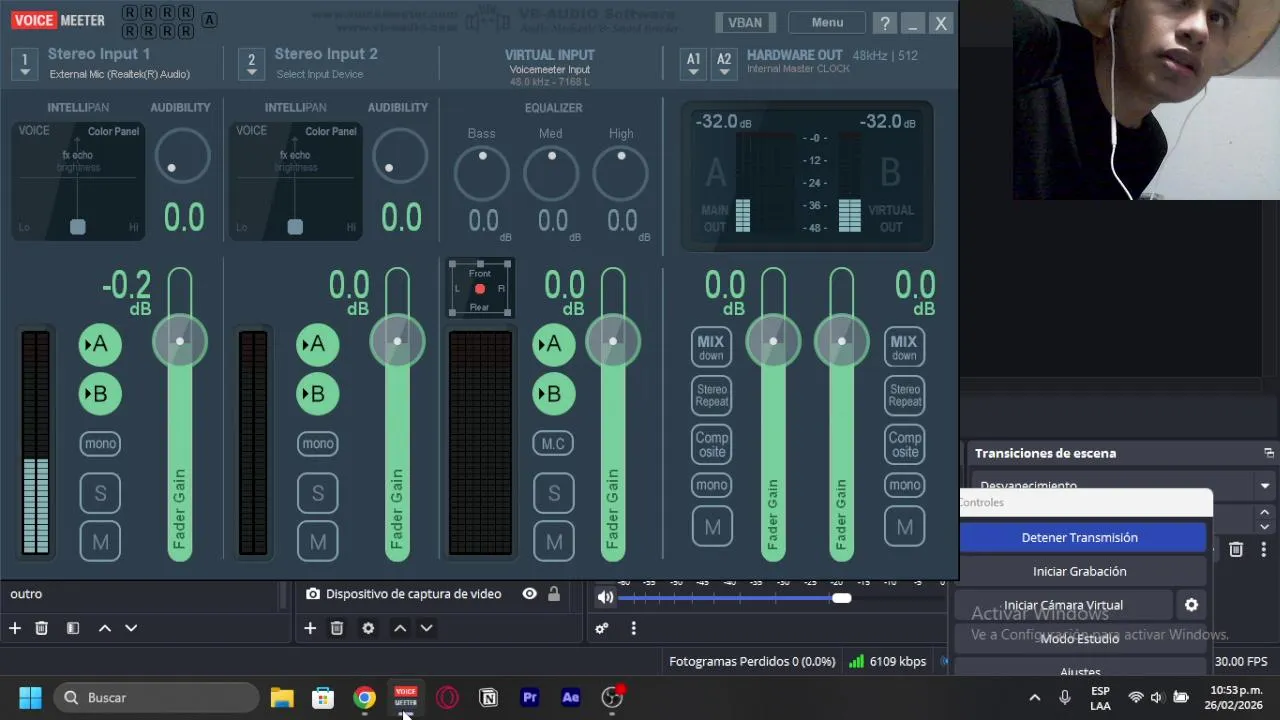Add a new source in OBS
This screenshot has height=720, width=1280.
click(310, 628)
